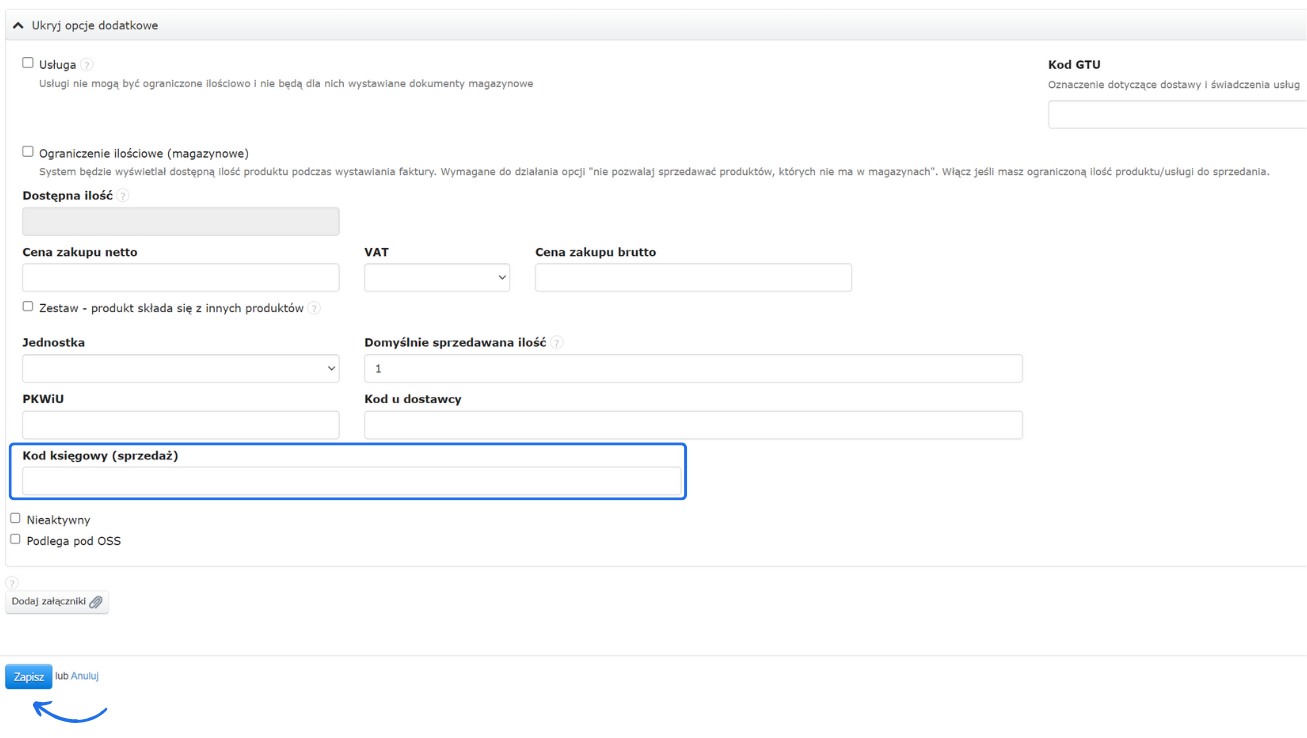The width and height of the screenshot is (1307, 738).
Task: Click the Dodaj załączniki attachment button
Action: [57, 602]
